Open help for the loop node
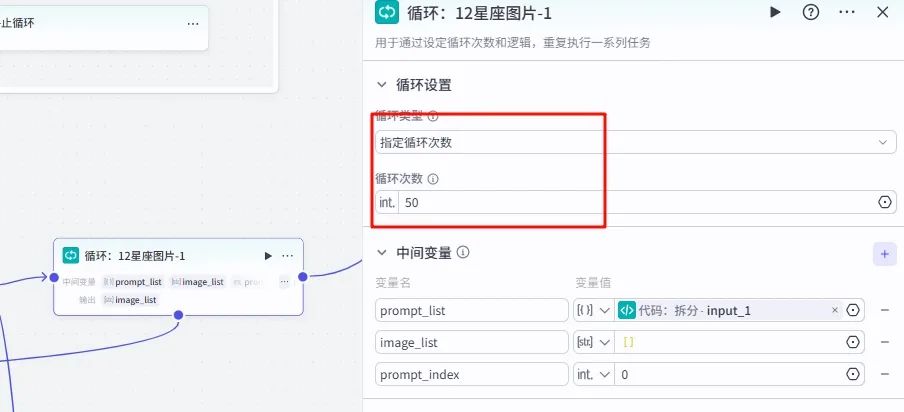 point(811,12)
